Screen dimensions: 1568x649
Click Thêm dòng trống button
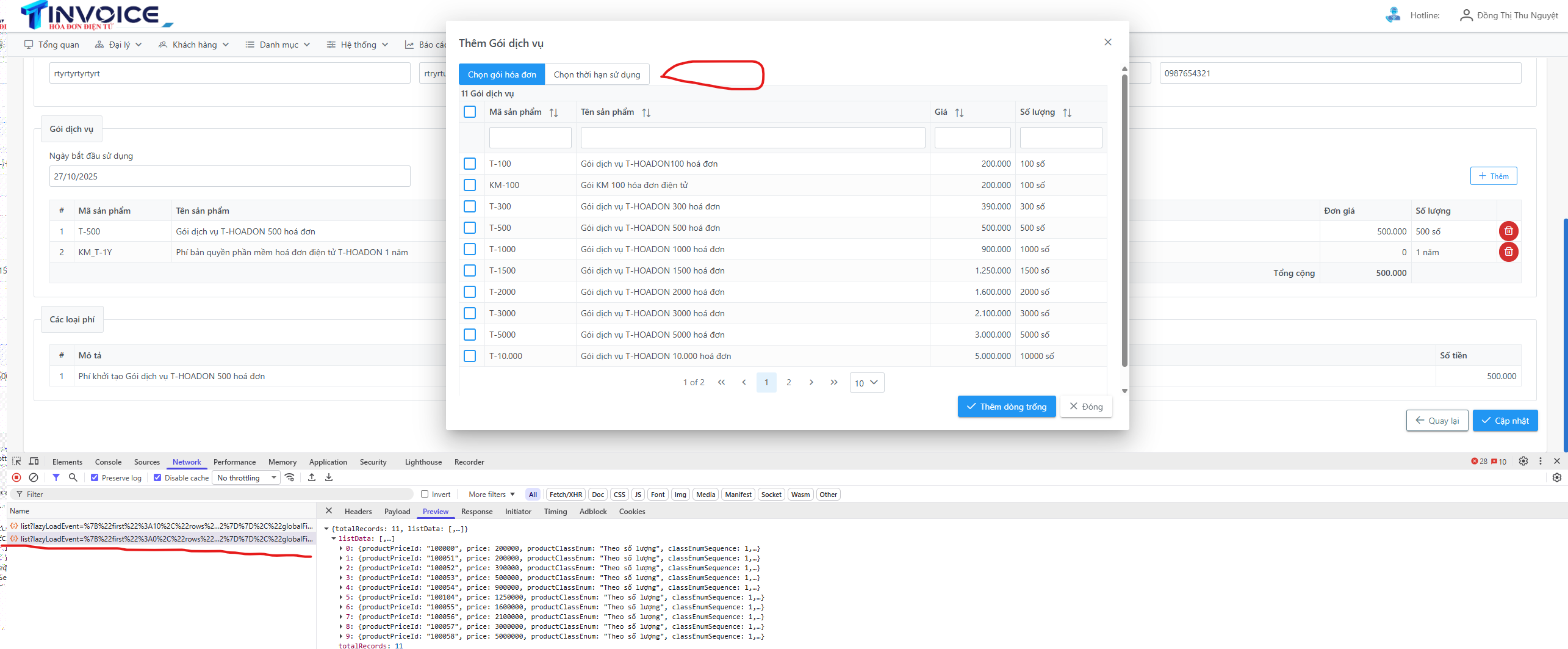1007,407
